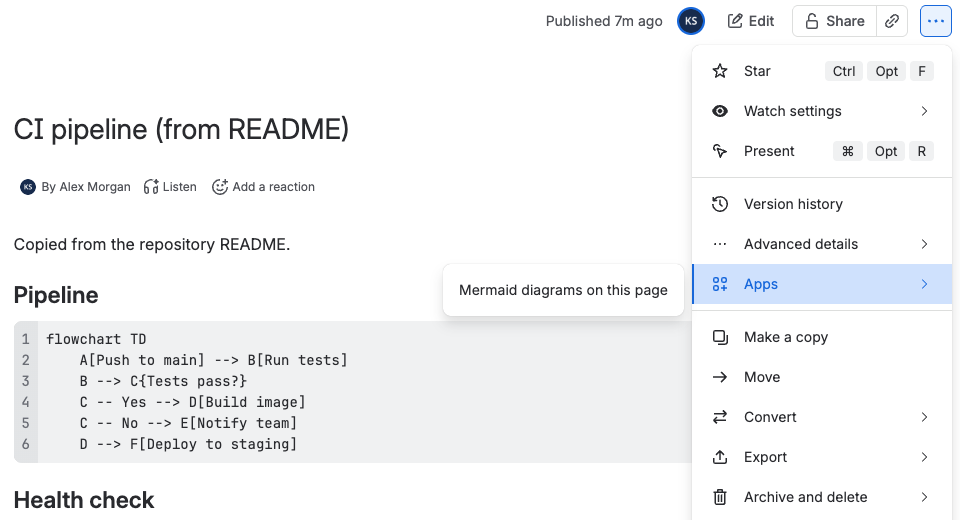Select the Move menu option

pos(822,377)
